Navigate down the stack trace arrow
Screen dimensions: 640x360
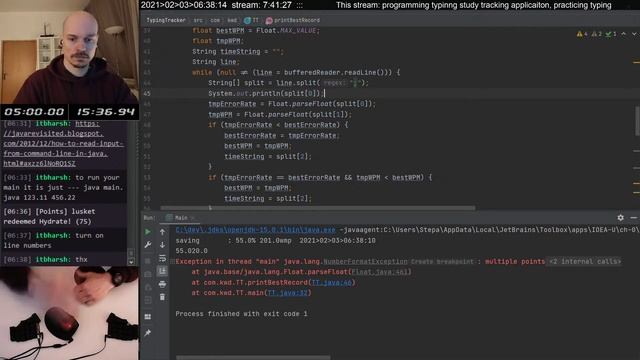[162, 244]
